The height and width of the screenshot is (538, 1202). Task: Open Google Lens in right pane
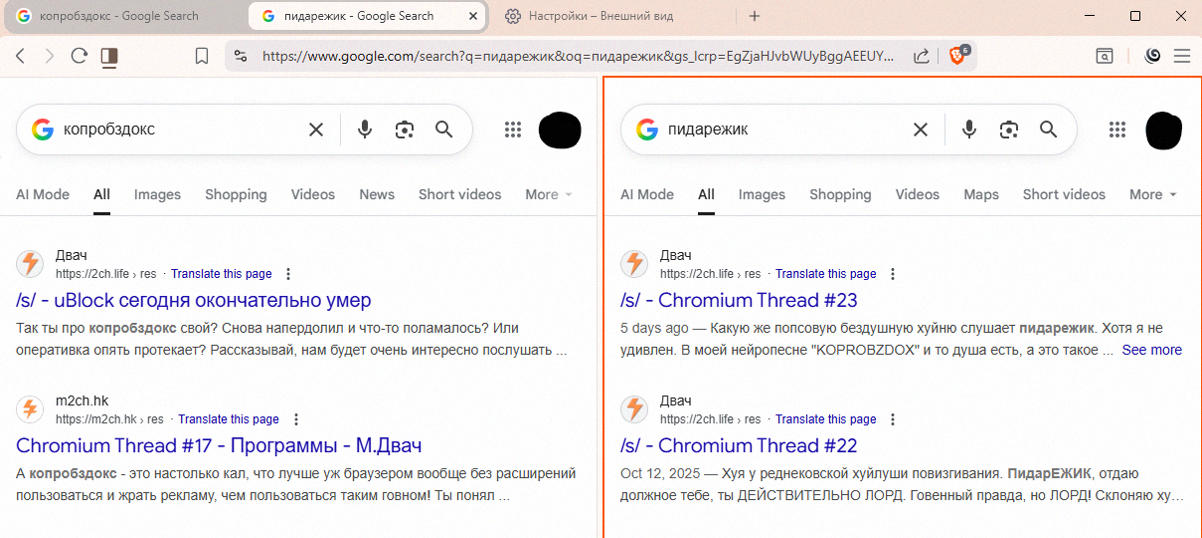(1009, 129)
